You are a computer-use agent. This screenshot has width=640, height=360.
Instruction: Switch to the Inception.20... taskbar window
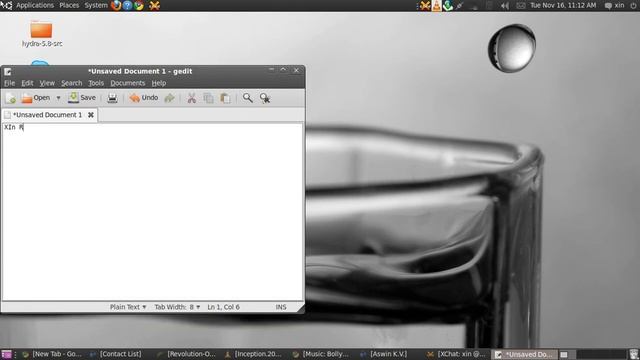(x=253, y=354)
